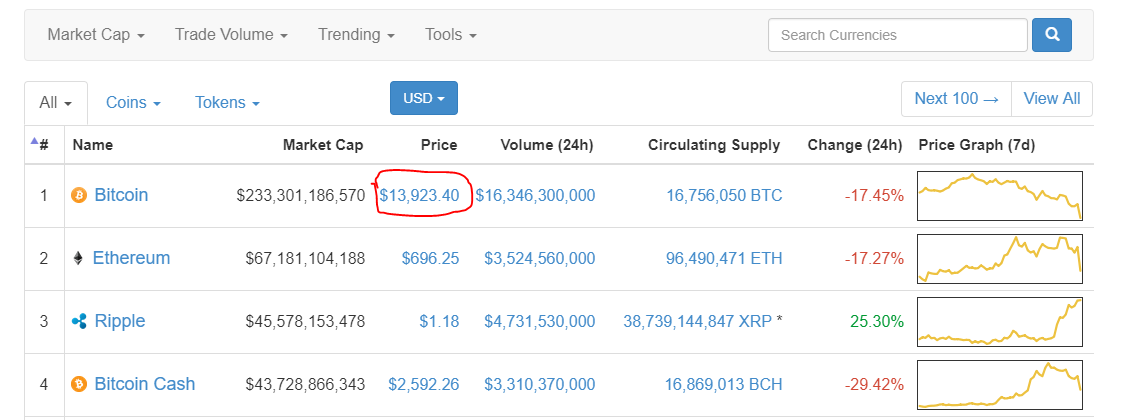The image size is (1124, 420).
Task: Click Bitcoin price $13,923.40
Action: (x=419, y=195)
